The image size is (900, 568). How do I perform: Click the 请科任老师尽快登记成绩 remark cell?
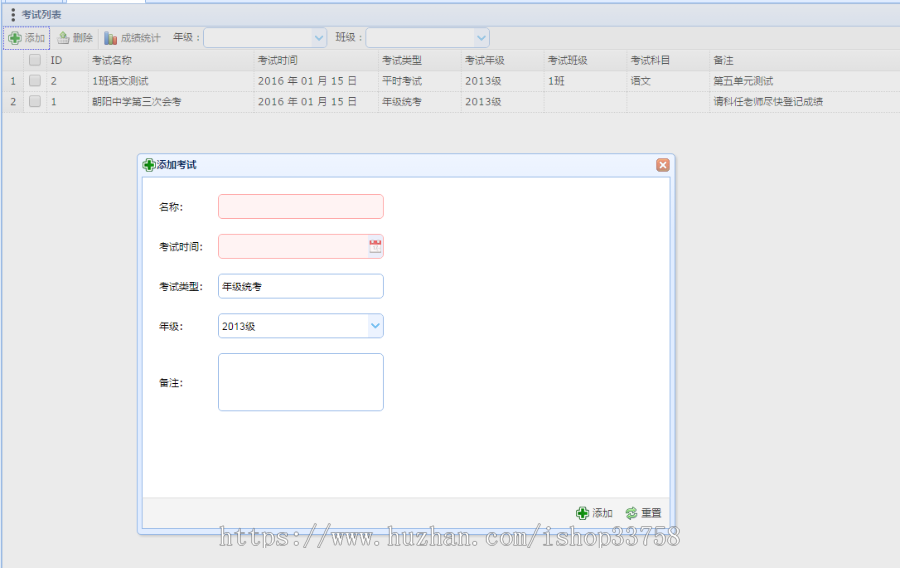click(768, 102)
